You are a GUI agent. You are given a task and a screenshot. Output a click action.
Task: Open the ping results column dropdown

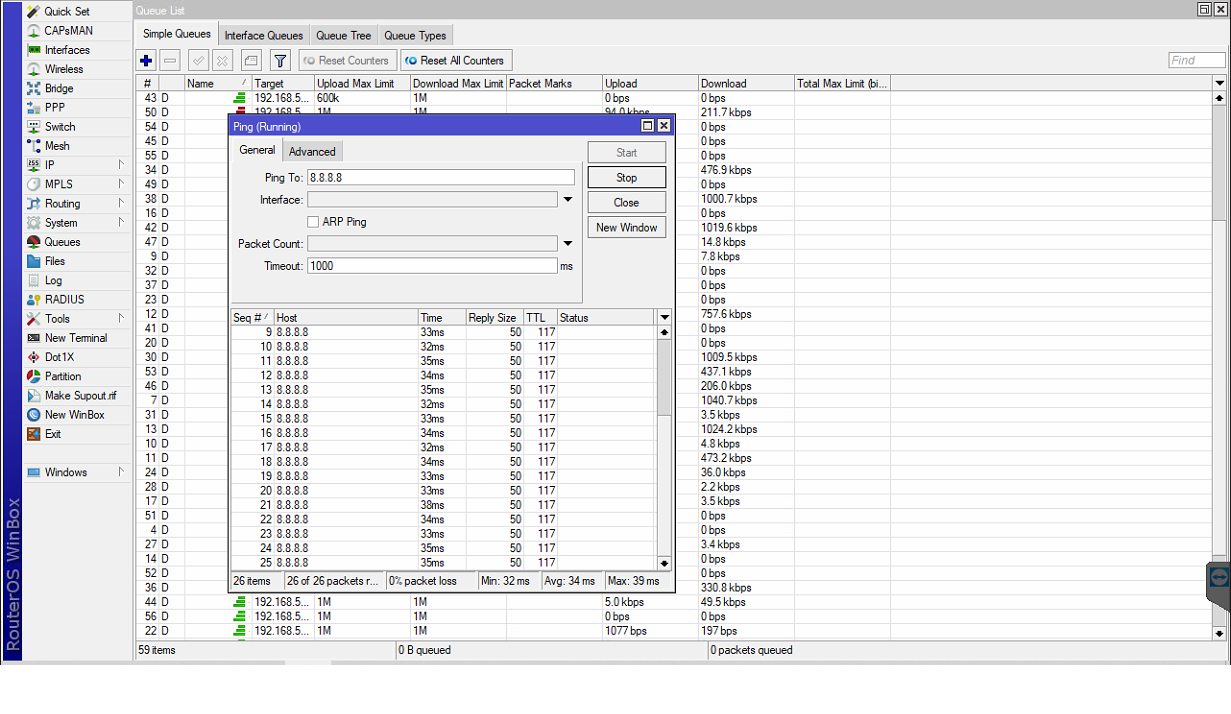(665, 318)
